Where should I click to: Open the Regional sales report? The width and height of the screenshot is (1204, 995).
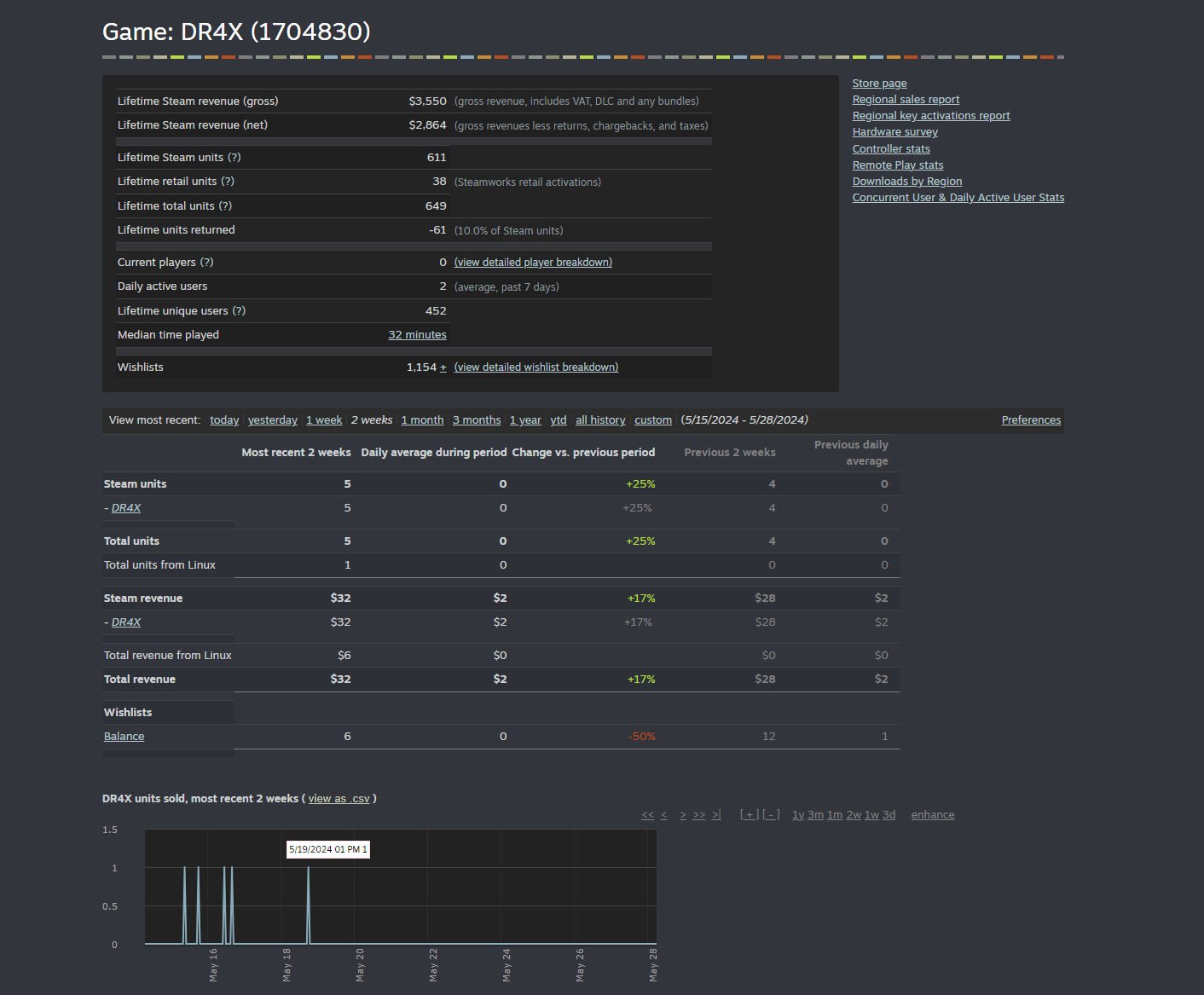point(906,99)
